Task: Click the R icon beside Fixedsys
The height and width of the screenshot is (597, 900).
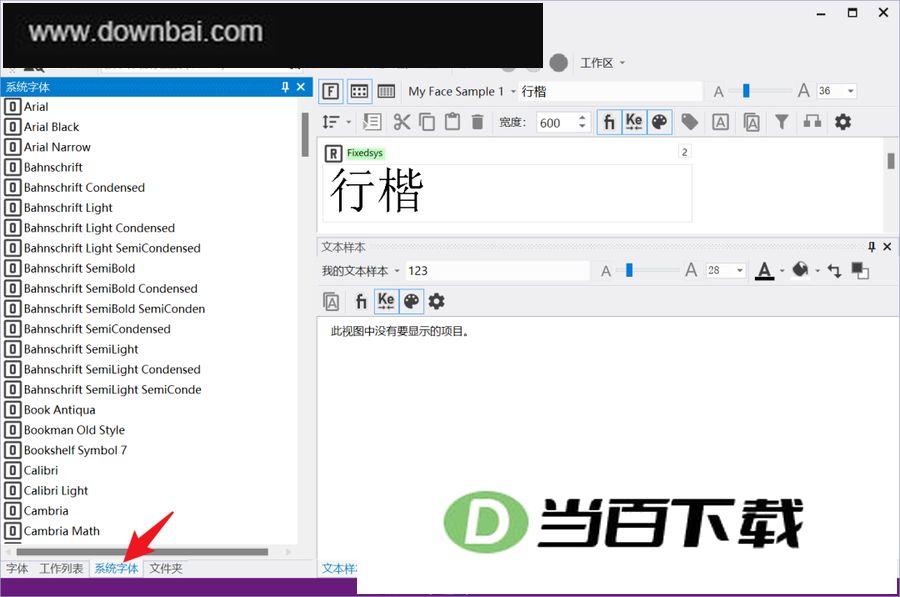Action: click(x=333, y=153)
